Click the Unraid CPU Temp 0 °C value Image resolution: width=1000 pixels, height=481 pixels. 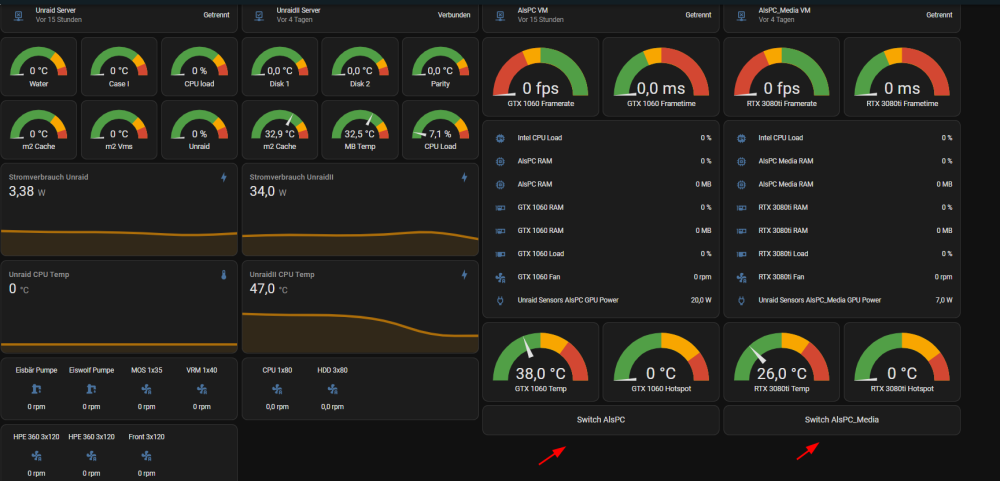(18, 288)
